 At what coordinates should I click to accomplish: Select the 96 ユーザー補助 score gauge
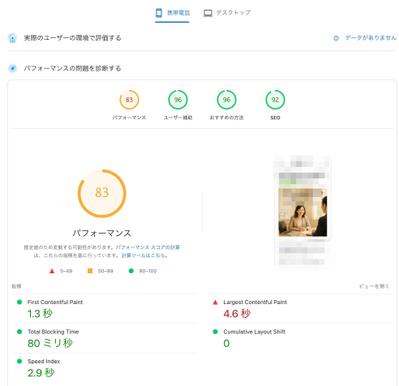tap(178, 105)
